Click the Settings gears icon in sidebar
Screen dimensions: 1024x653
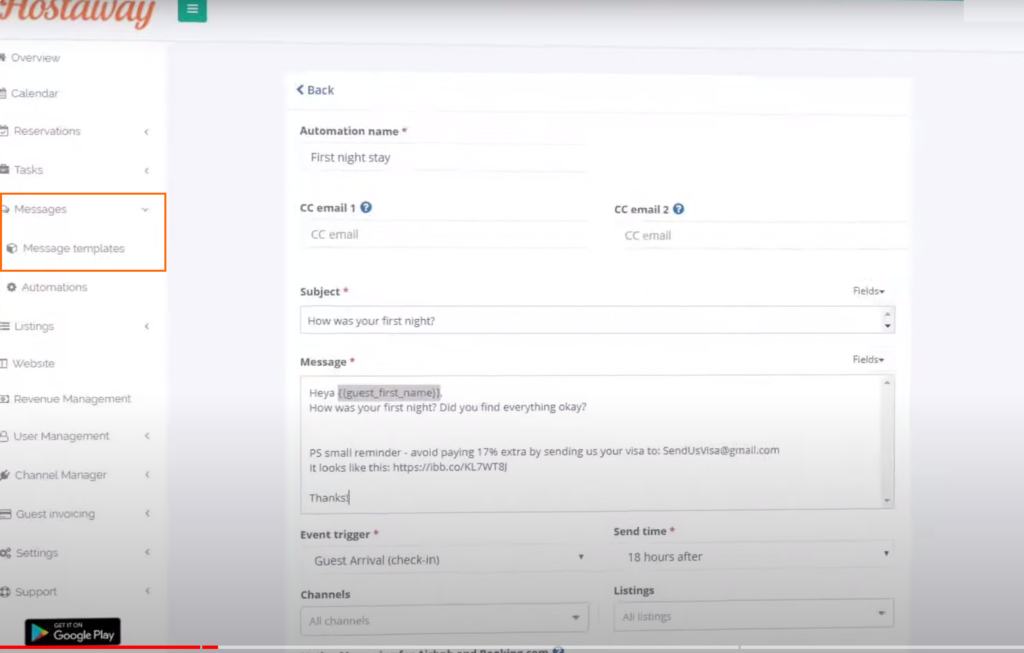coord(6,553)
